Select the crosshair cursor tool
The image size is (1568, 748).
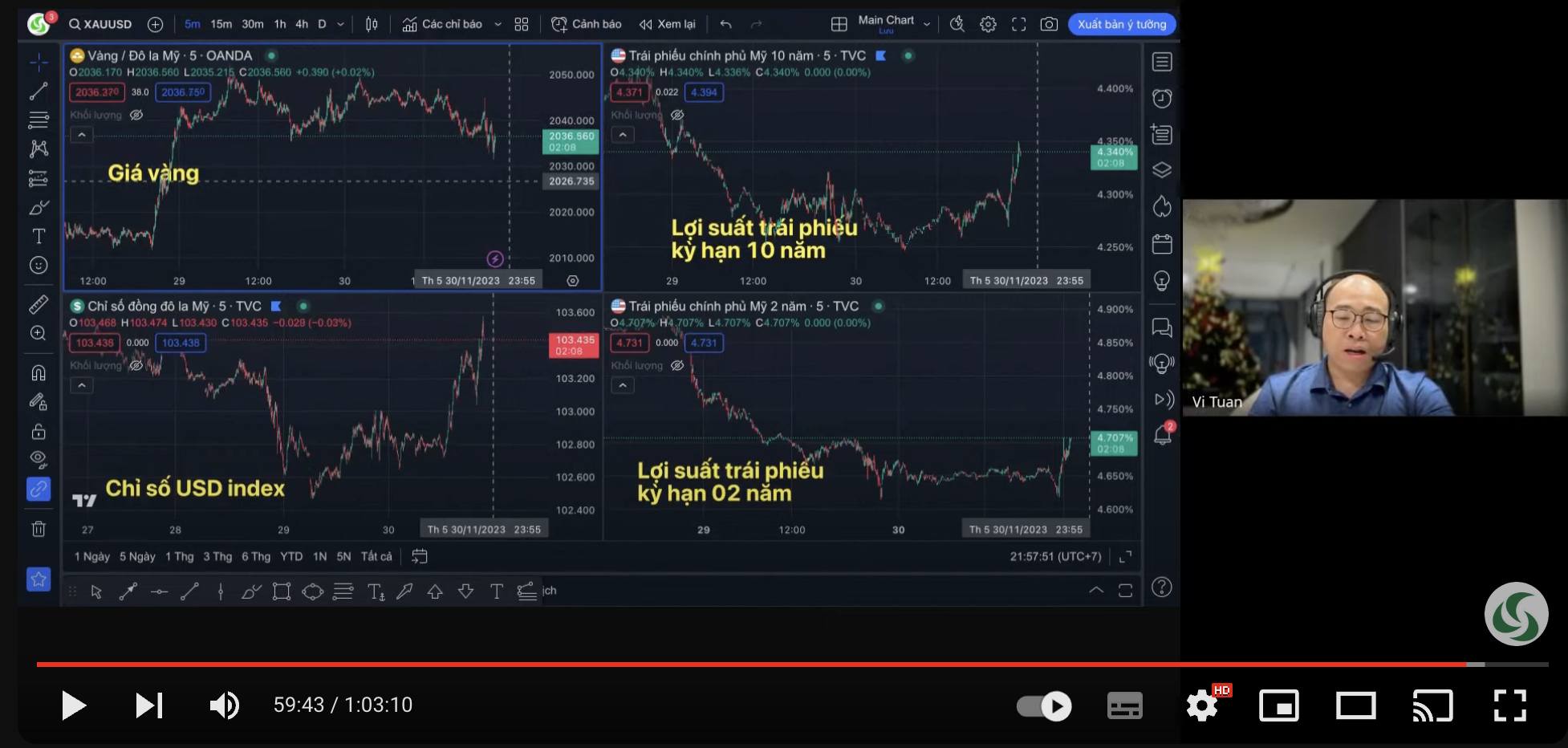pyautogui.click(x=39, y=62)
